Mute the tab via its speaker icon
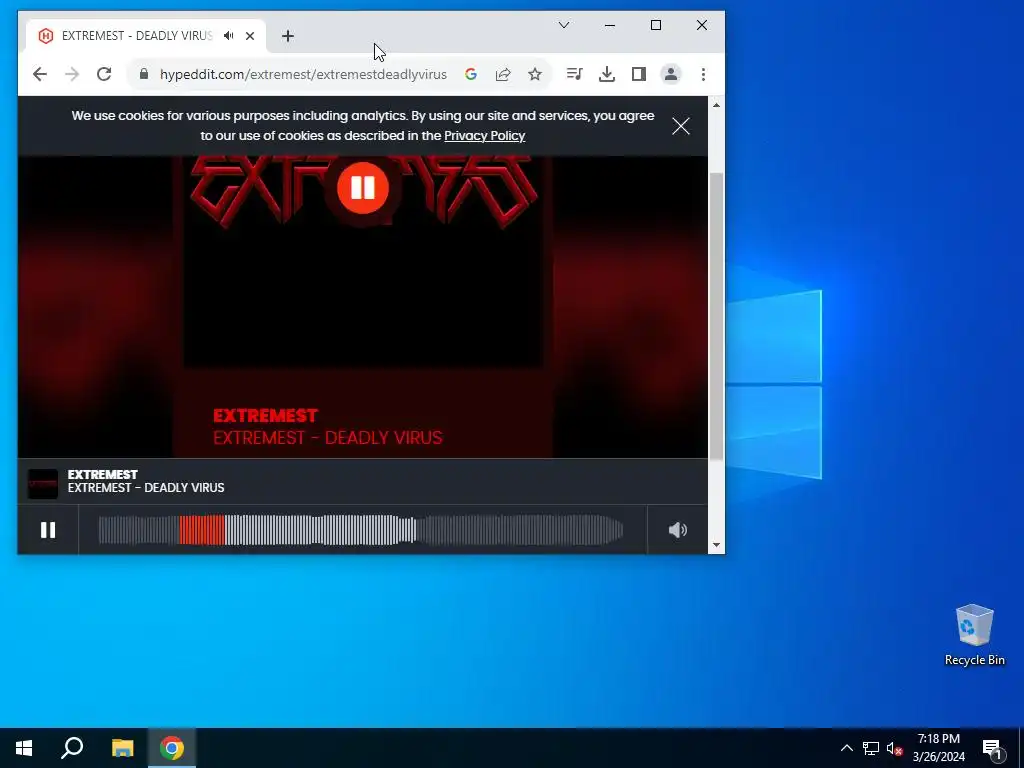The image size is (1024, 768). coord(228,36)
